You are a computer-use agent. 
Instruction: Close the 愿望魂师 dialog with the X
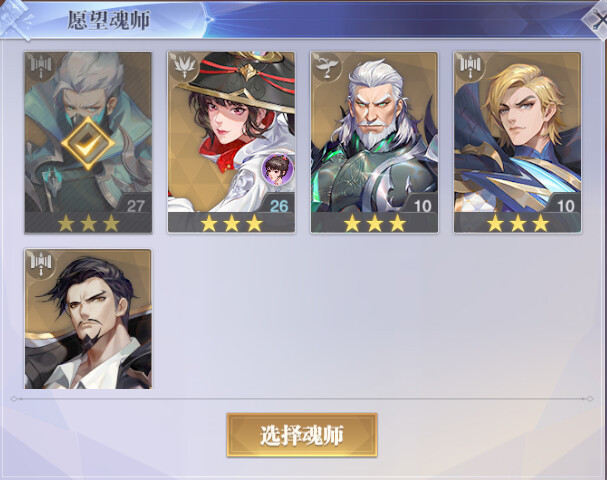(598, 20)
